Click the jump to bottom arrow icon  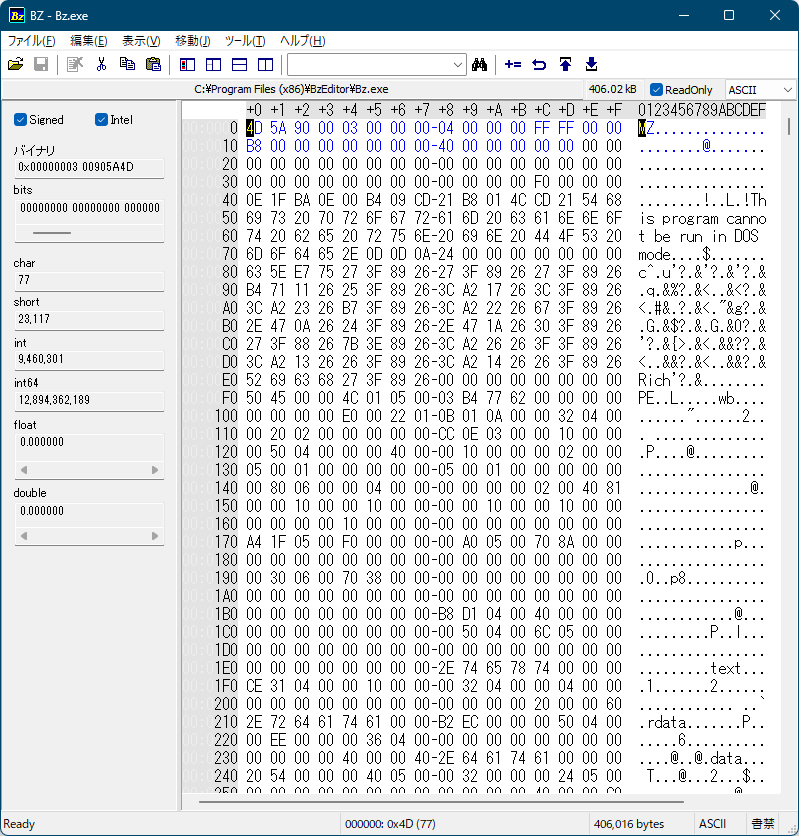tap(591, 65)
